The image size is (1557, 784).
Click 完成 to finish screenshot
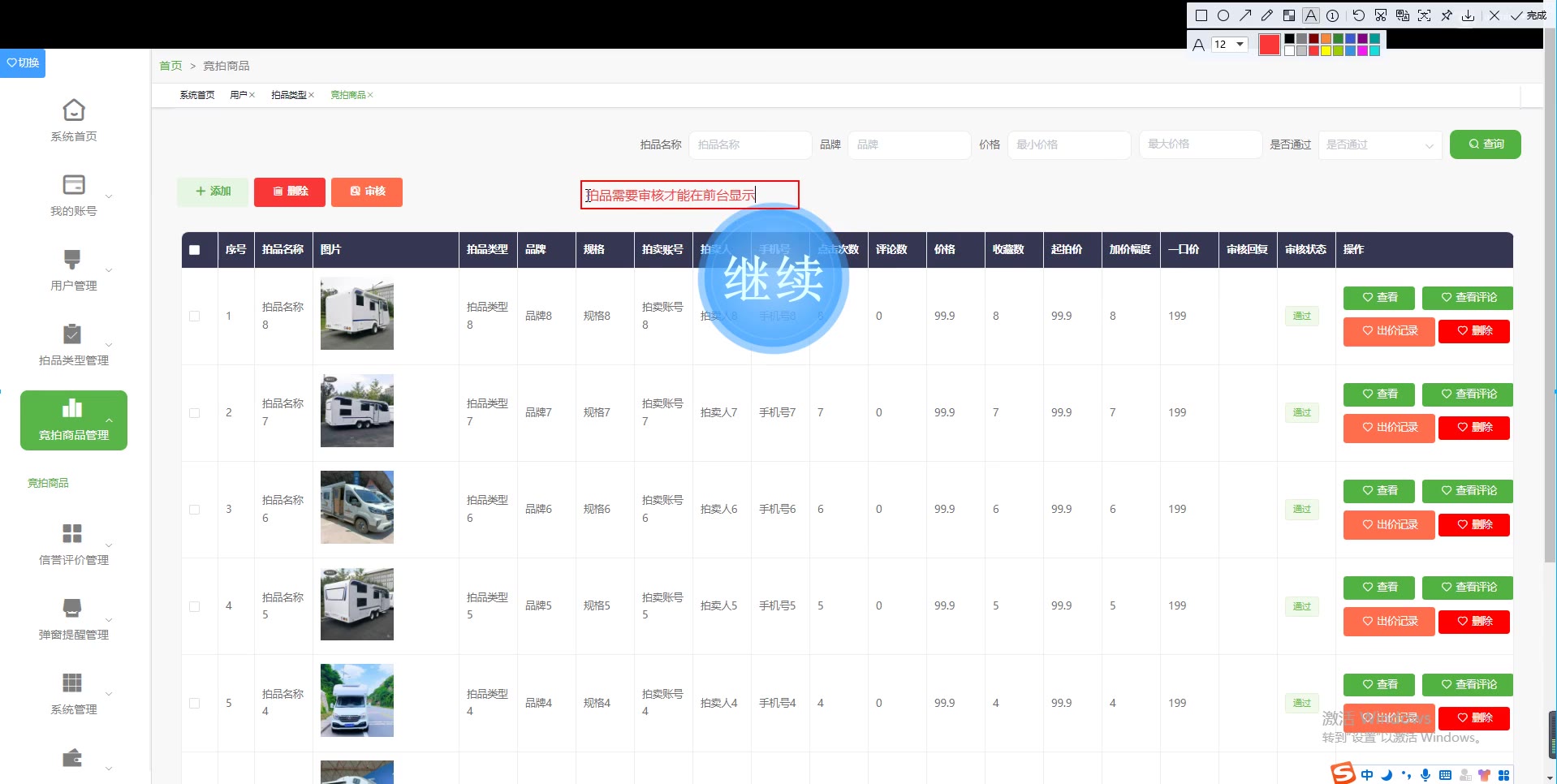(1529, 15)
